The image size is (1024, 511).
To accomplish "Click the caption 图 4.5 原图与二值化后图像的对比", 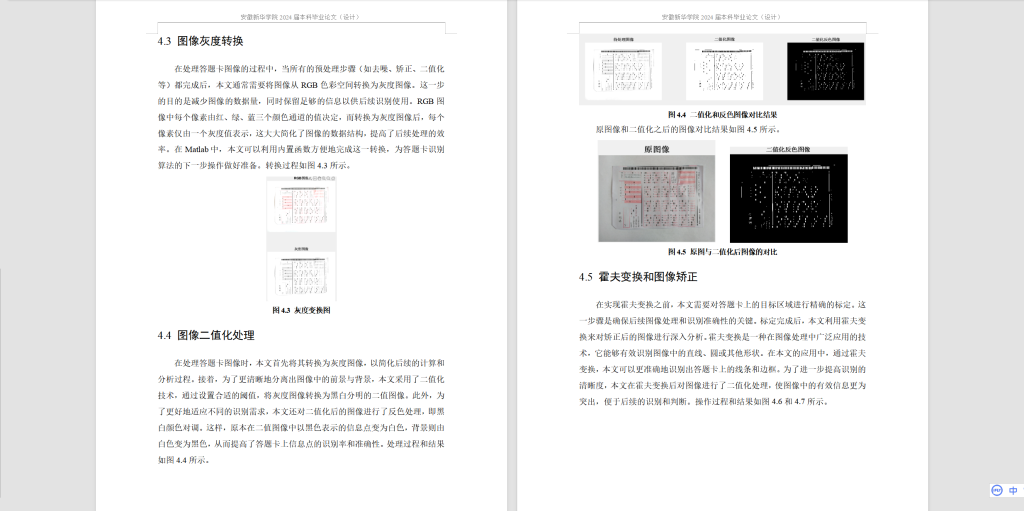I will (722, 252).
